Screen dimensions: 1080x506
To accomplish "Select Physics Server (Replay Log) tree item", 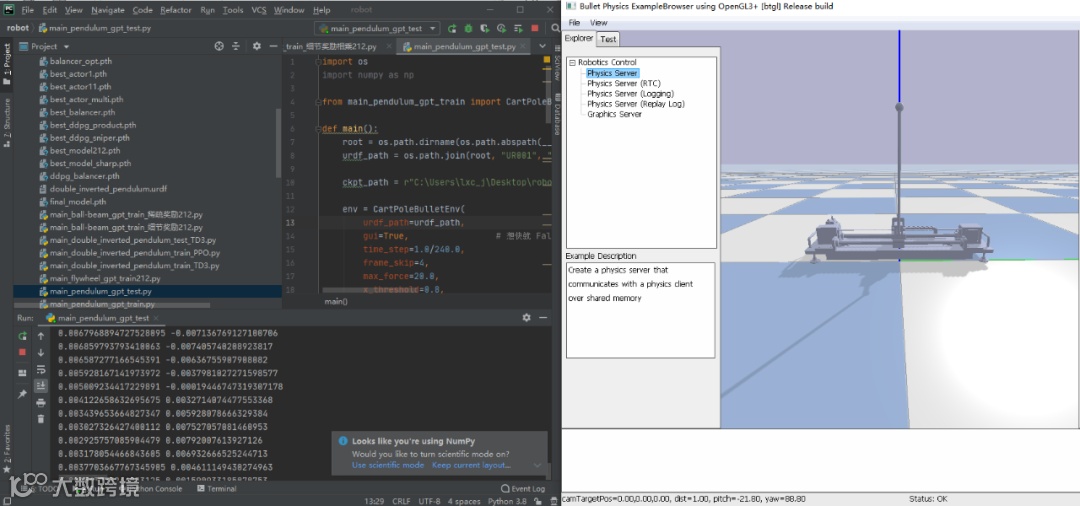I will click(x=636, y=104).
